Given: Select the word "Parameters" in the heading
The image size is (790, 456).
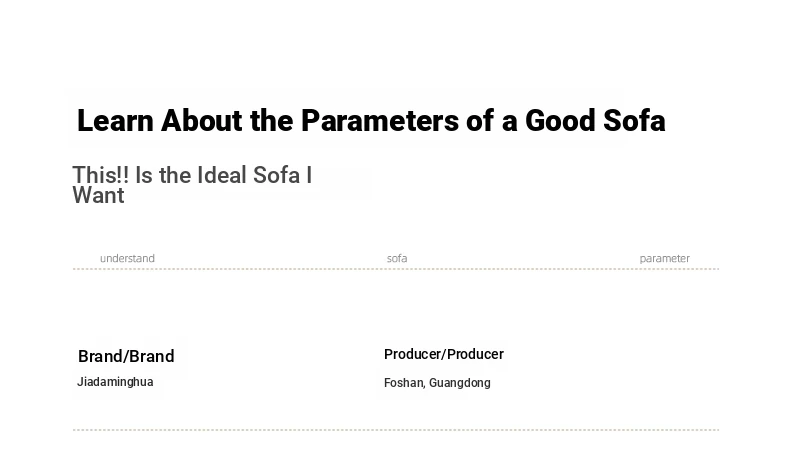Looking at the screenshot, I should 380,121.
